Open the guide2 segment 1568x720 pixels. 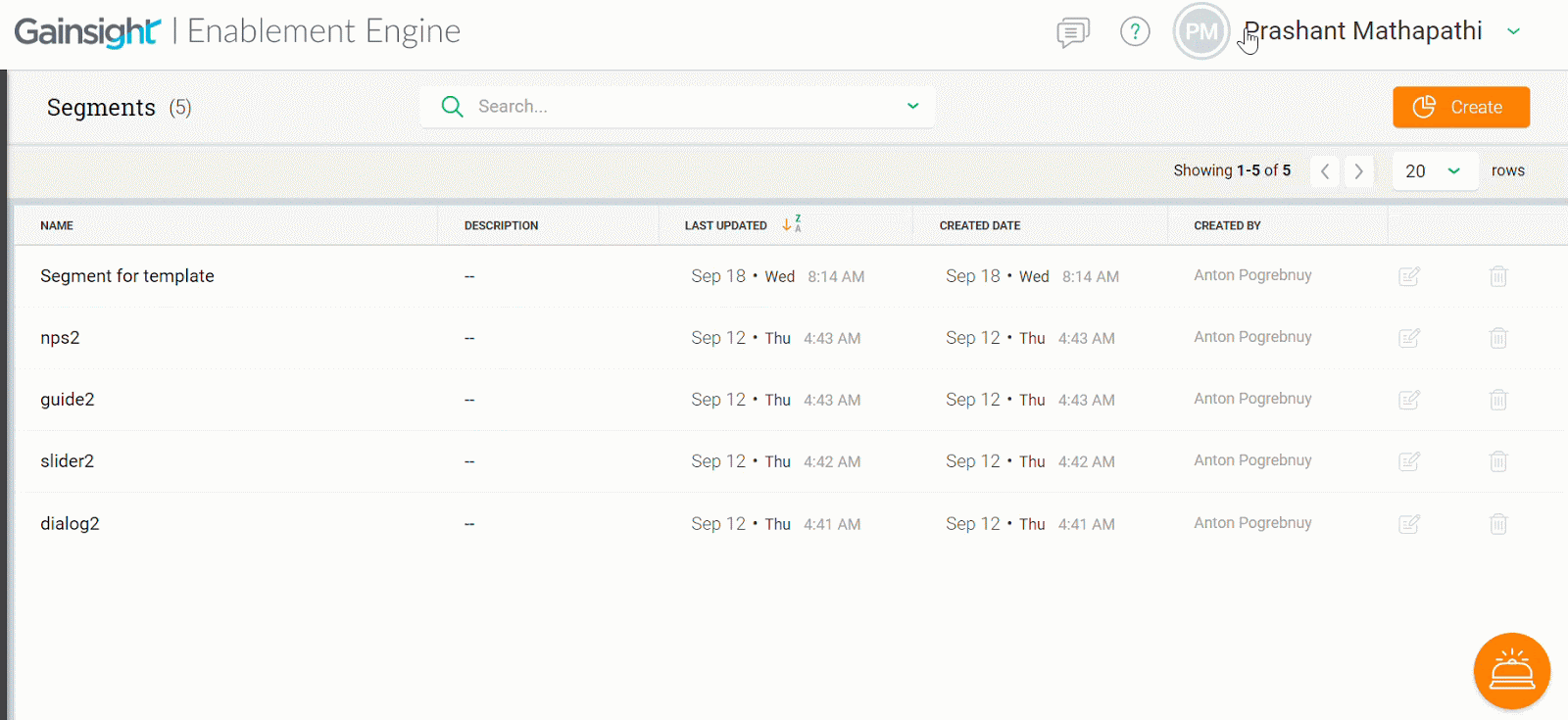68,400
